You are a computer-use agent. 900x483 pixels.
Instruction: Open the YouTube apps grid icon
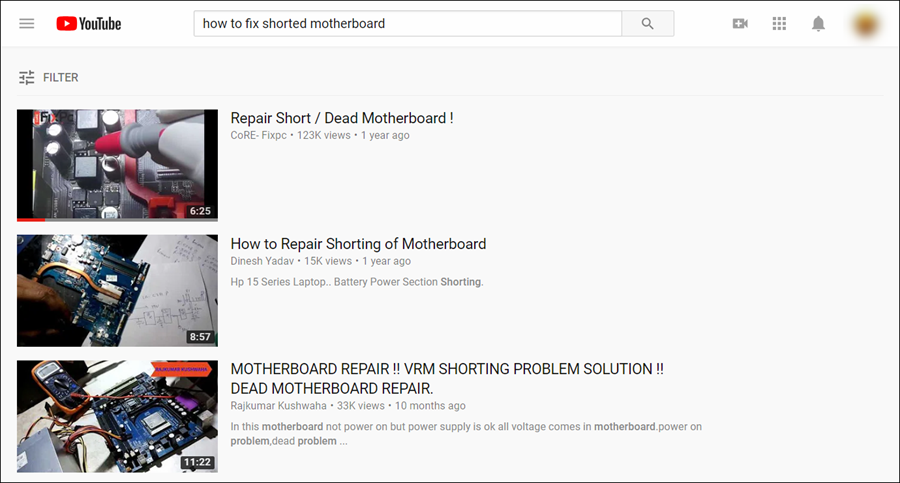[779, 24]
